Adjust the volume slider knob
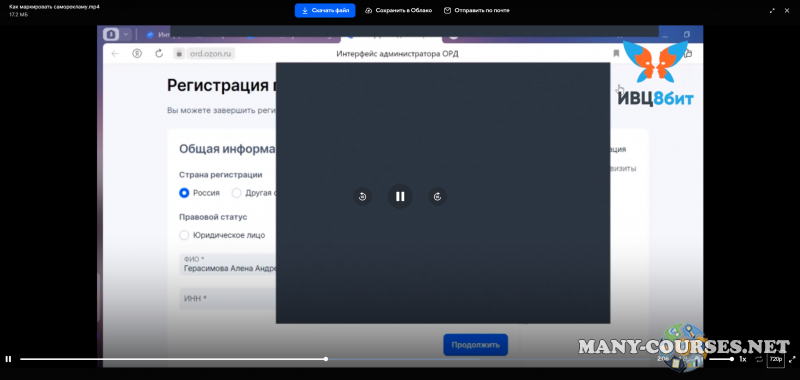800x380 pixels. (732, 359)
